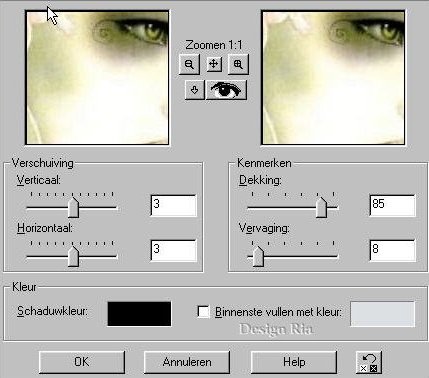
Task: Click the Dekking value field showing 85
Action: (x=393, y=205)
